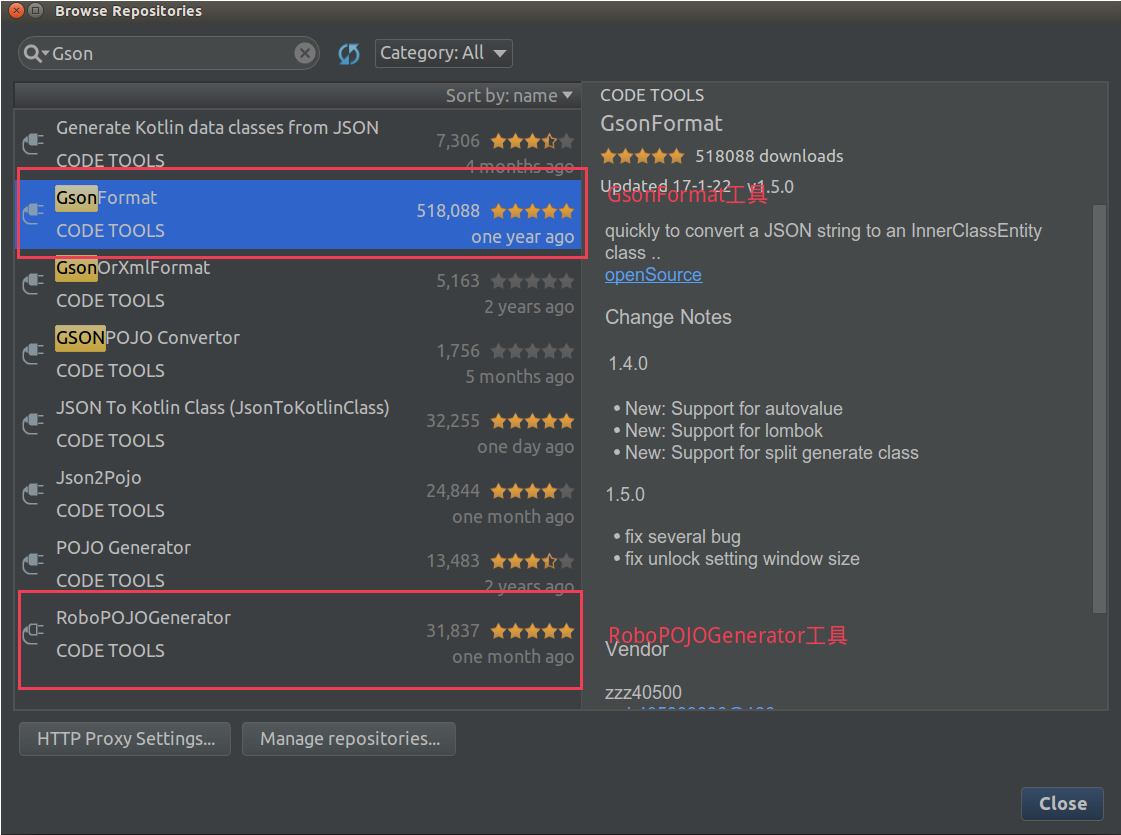Image resolution: width=1121 pixels, height=835 pixels.
Task: Clear the Gson search text
Action: tap(305, 53)
